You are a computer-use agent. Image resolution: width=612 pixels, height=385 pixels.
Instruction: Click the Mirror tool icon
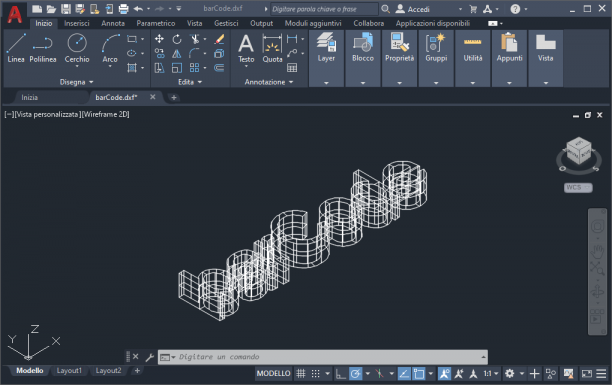[x=177, y=53]
